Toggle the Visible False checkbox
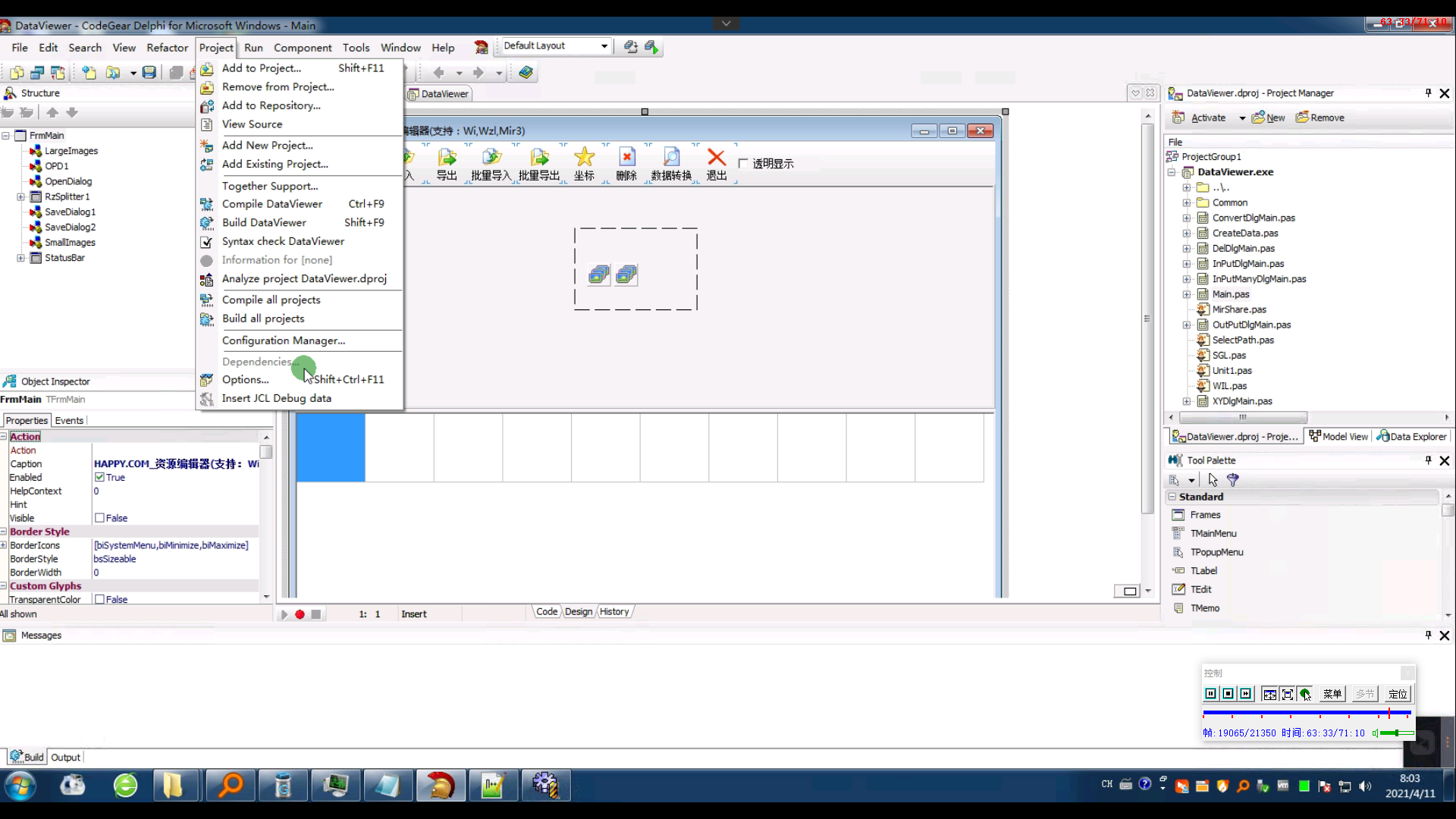Screen dimensions: 1456x819 (99, 519)
